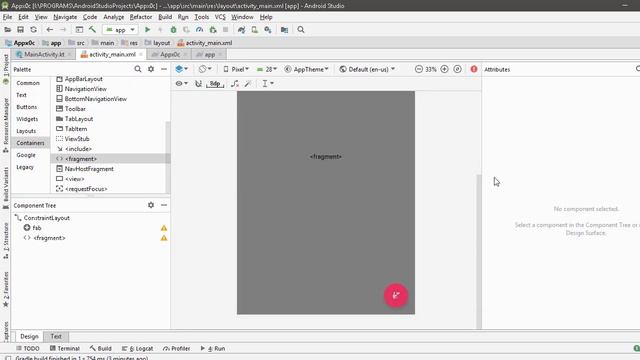Image resolution: width=640 pixels, height=360 pixels.
Task: Open orientation for preview dropdown
Action: [x=205, y=69]
